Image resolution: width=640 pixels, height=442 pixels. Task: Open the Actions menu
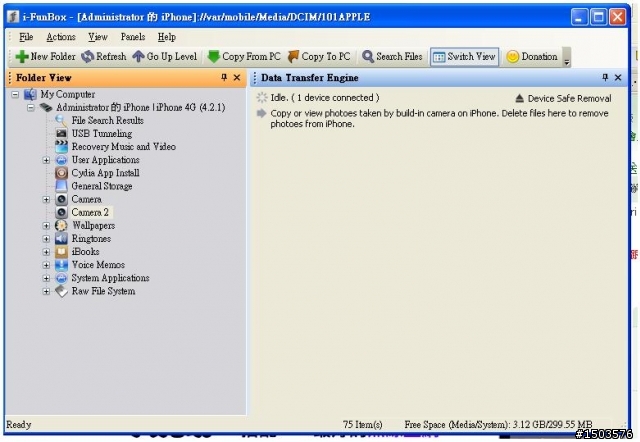(61, 37)
